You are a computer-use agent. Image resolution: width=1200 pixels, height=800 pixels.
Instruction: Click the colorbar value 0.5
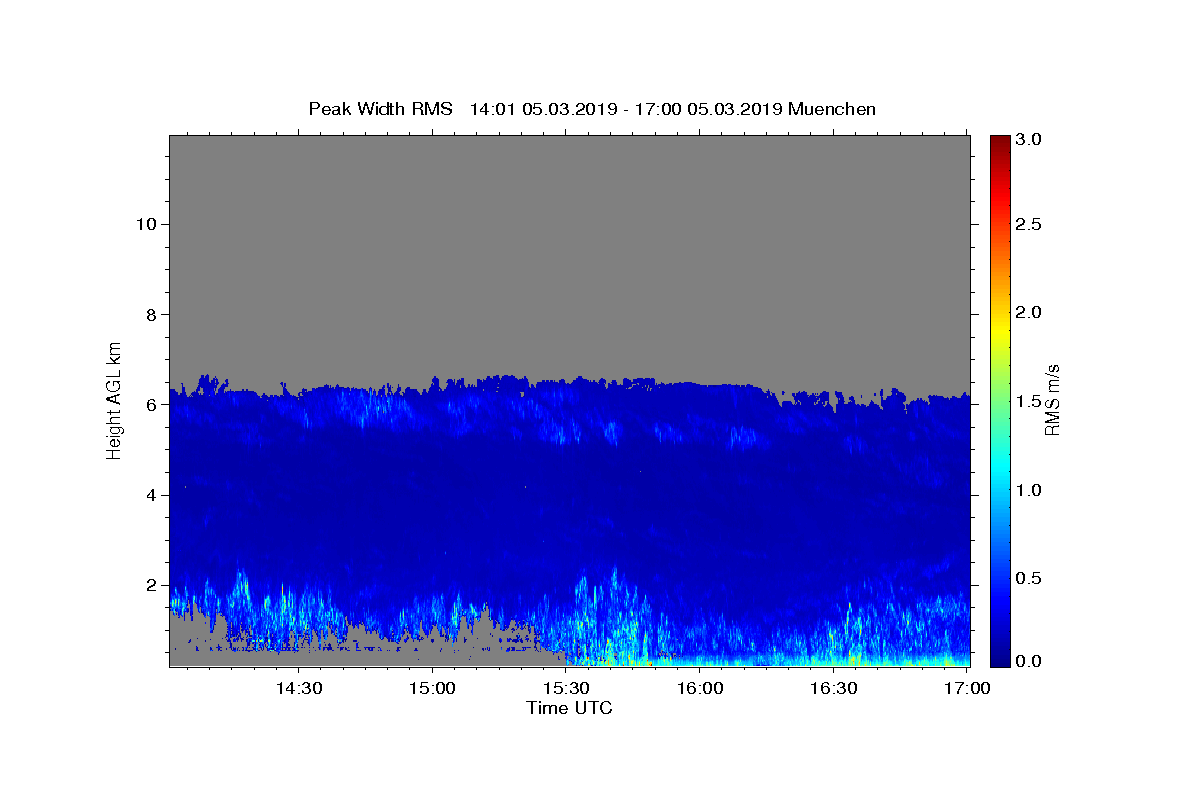pos(1029,578)
